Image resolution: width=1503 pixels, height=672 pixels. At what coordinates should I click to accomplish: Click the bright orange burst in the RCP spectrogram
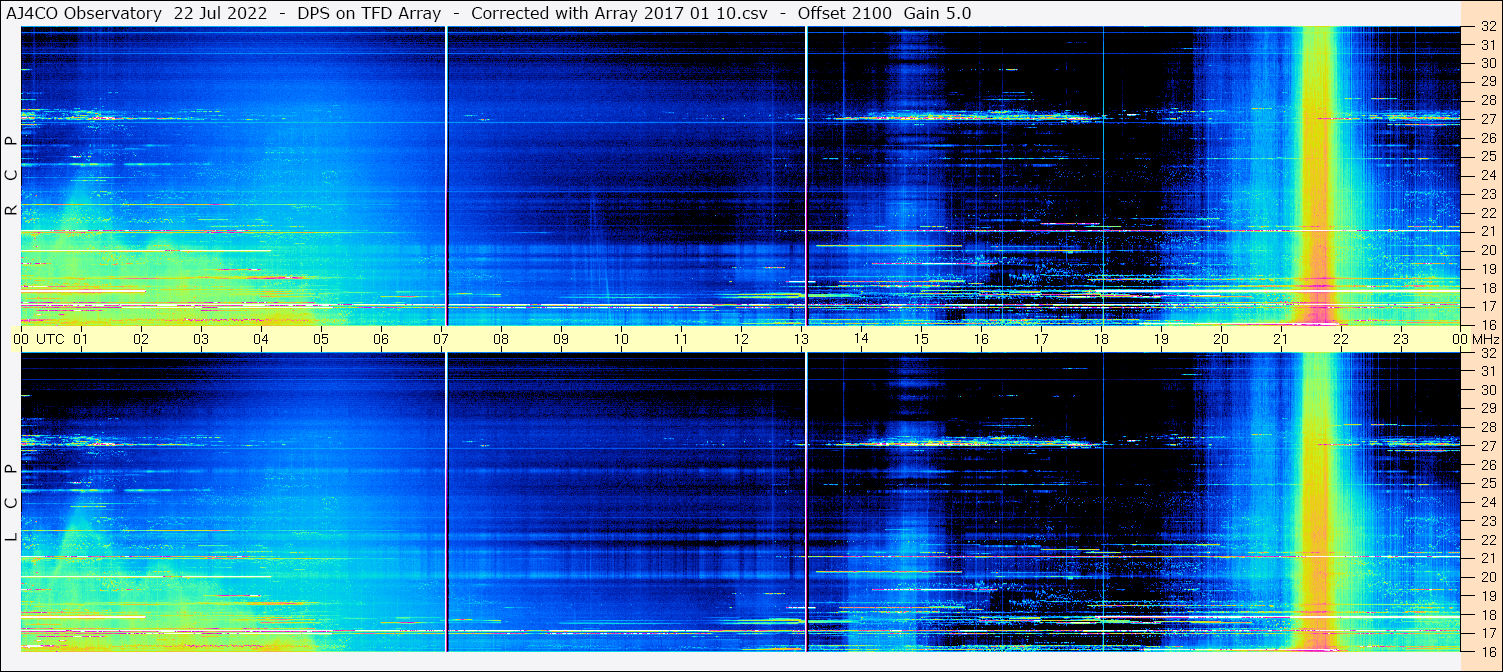point(1318,175)
